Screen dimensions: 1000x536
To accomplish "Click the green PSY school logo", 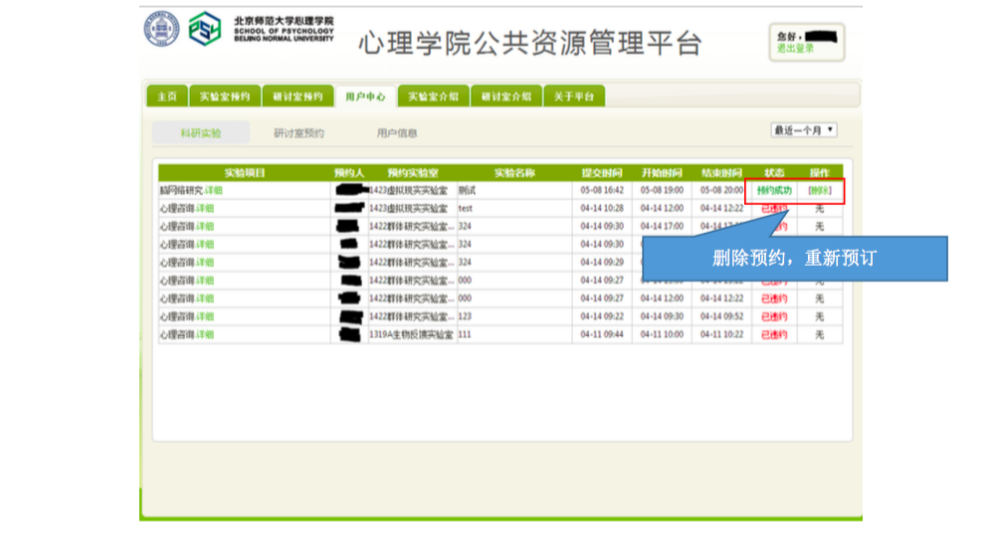I will click(x=205, y=28).
